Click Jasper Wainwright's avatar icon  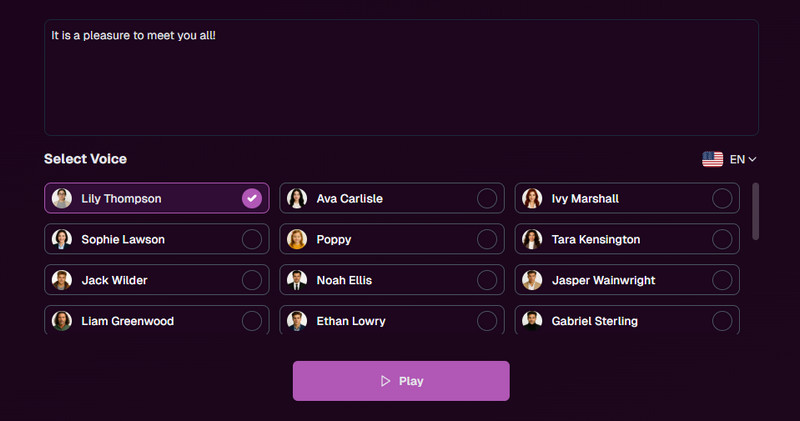click(x=532, y=280)
